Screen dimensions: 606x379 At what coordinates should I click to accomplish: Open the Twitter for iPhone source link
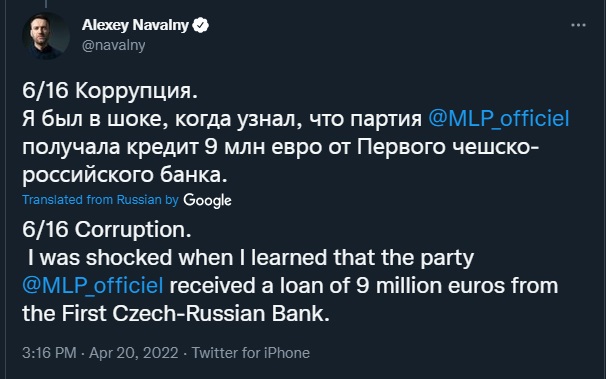[251, 353]
